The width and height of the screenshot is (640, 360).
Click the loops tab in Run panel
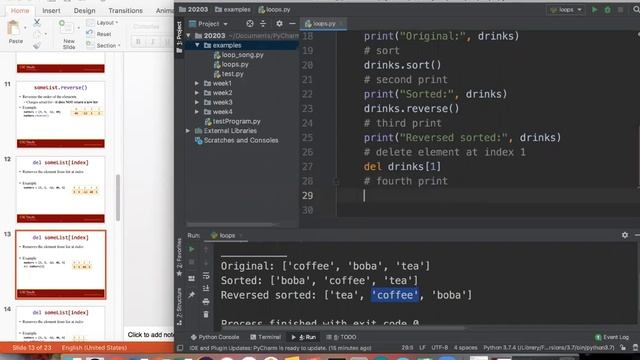click(227, 236)
